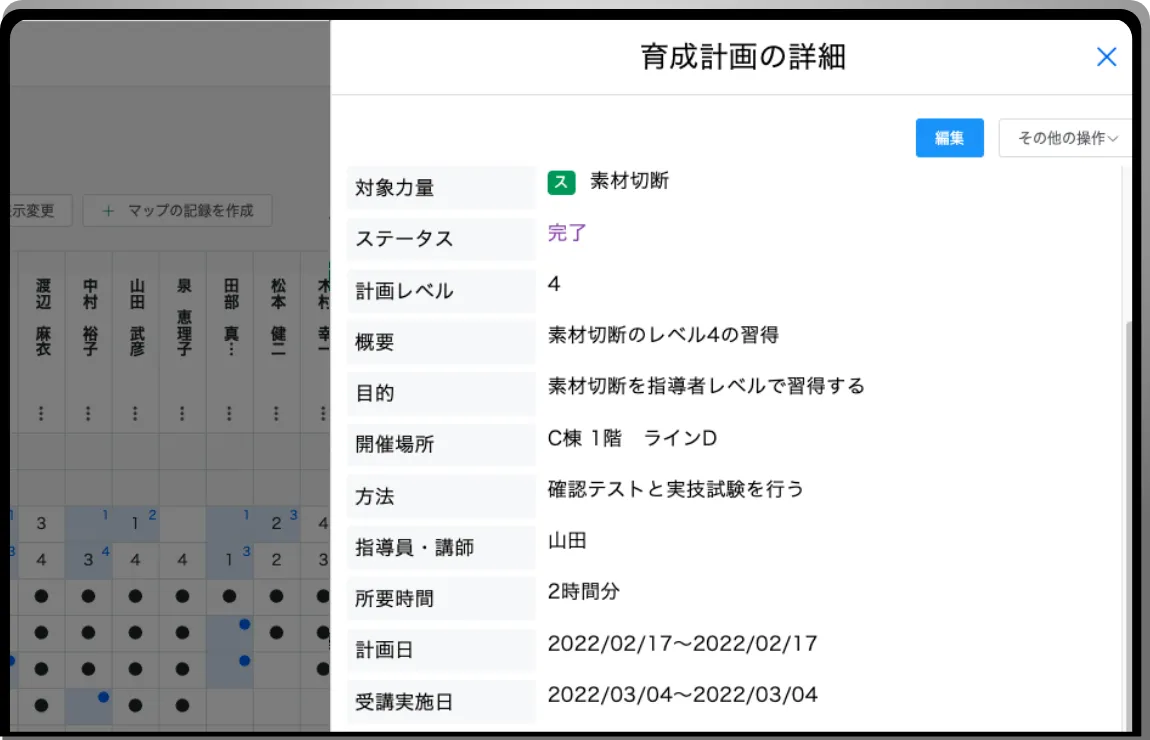
Task: Click the 指導員・講師 value 山田
Action: (x=567, y=541)
